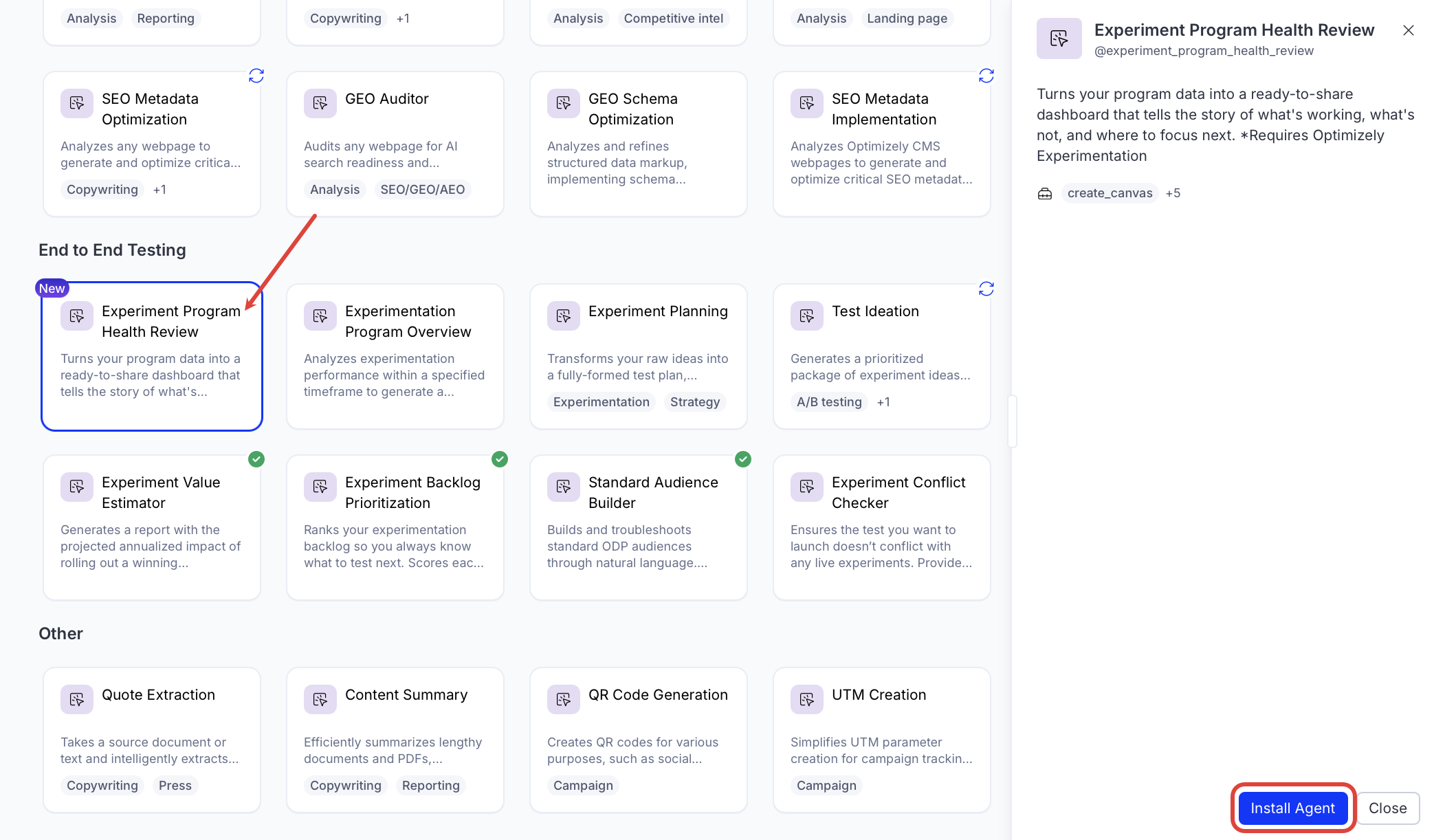Click the large agent icon in detail panel
This screenshot has height=840, width=1434.
tap(1059, 38)
